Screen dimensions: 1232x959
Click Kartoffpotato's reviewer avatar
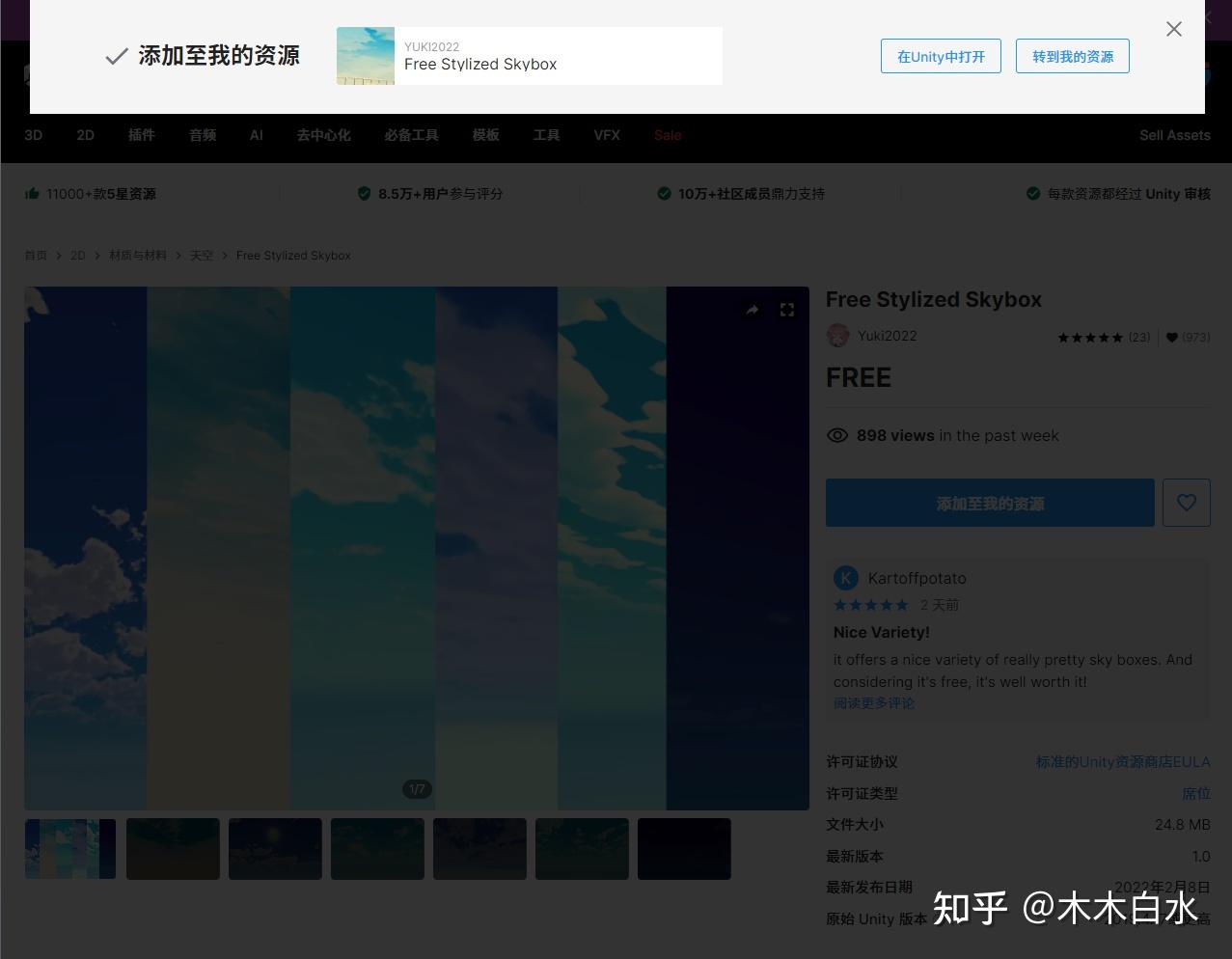tap(846, 577)
